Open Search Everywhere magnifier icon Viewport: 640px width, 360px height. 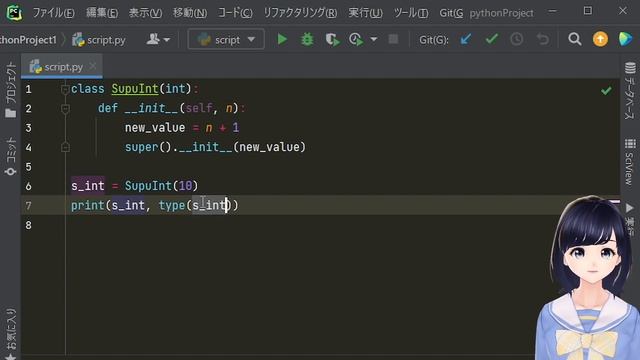coord(575,39)
